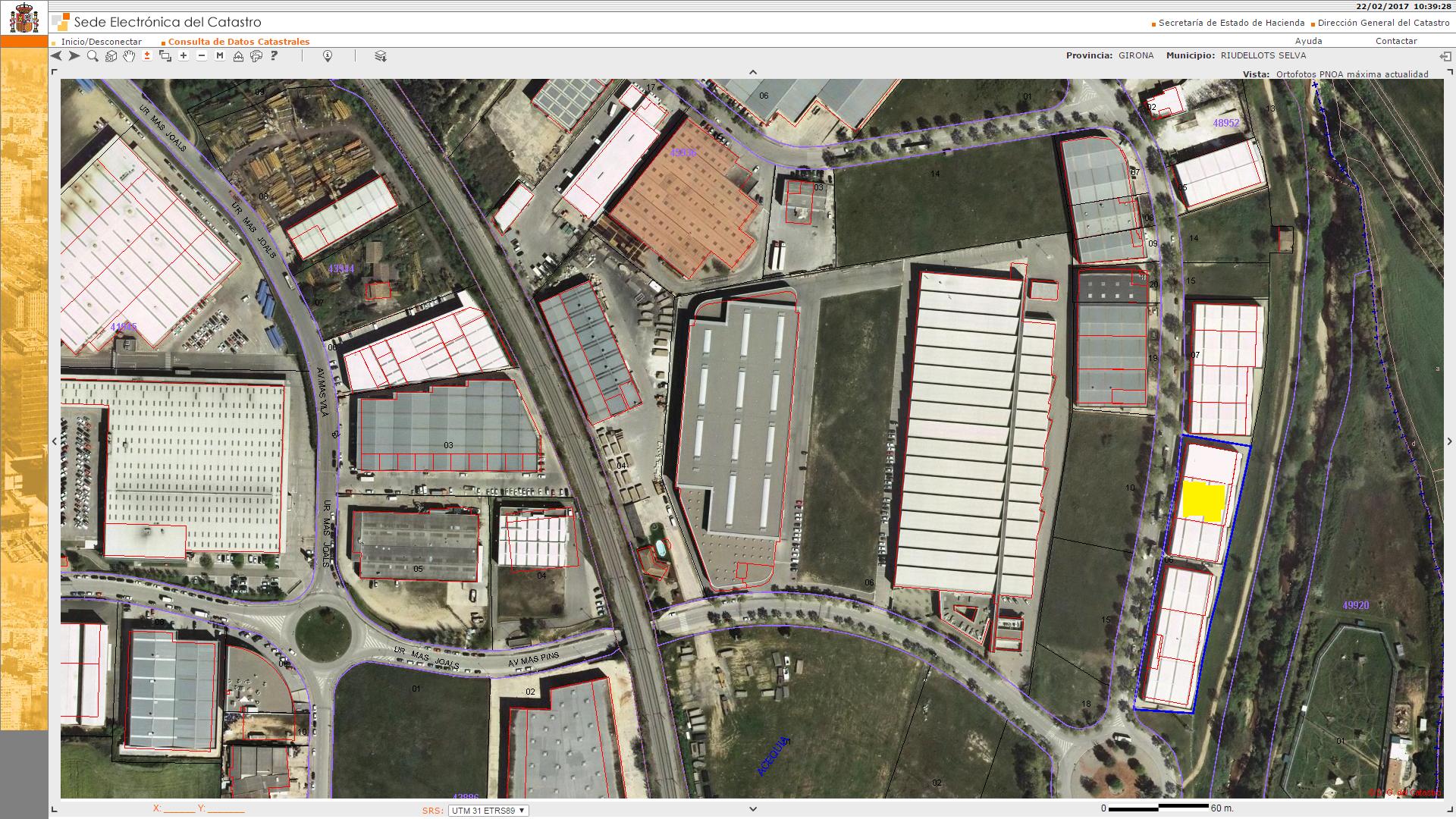Select the hand pan tool
The height and width of the screenshot is (819, 1456).
[x=129, y=56]
